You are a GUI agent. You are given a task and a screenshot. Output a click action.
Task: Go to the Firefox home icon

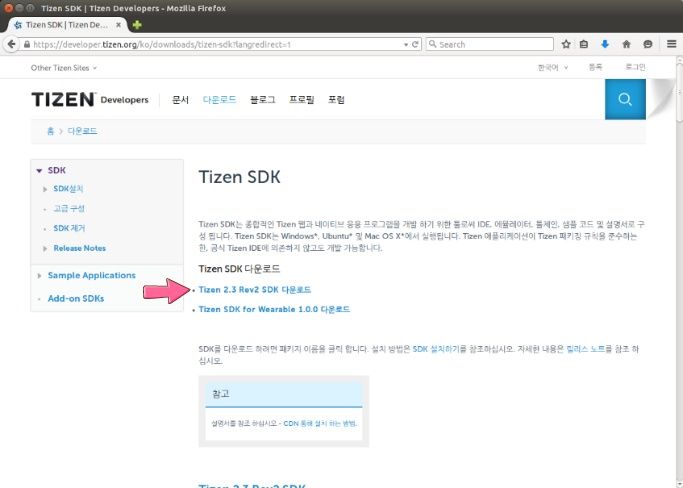(626, 44)
